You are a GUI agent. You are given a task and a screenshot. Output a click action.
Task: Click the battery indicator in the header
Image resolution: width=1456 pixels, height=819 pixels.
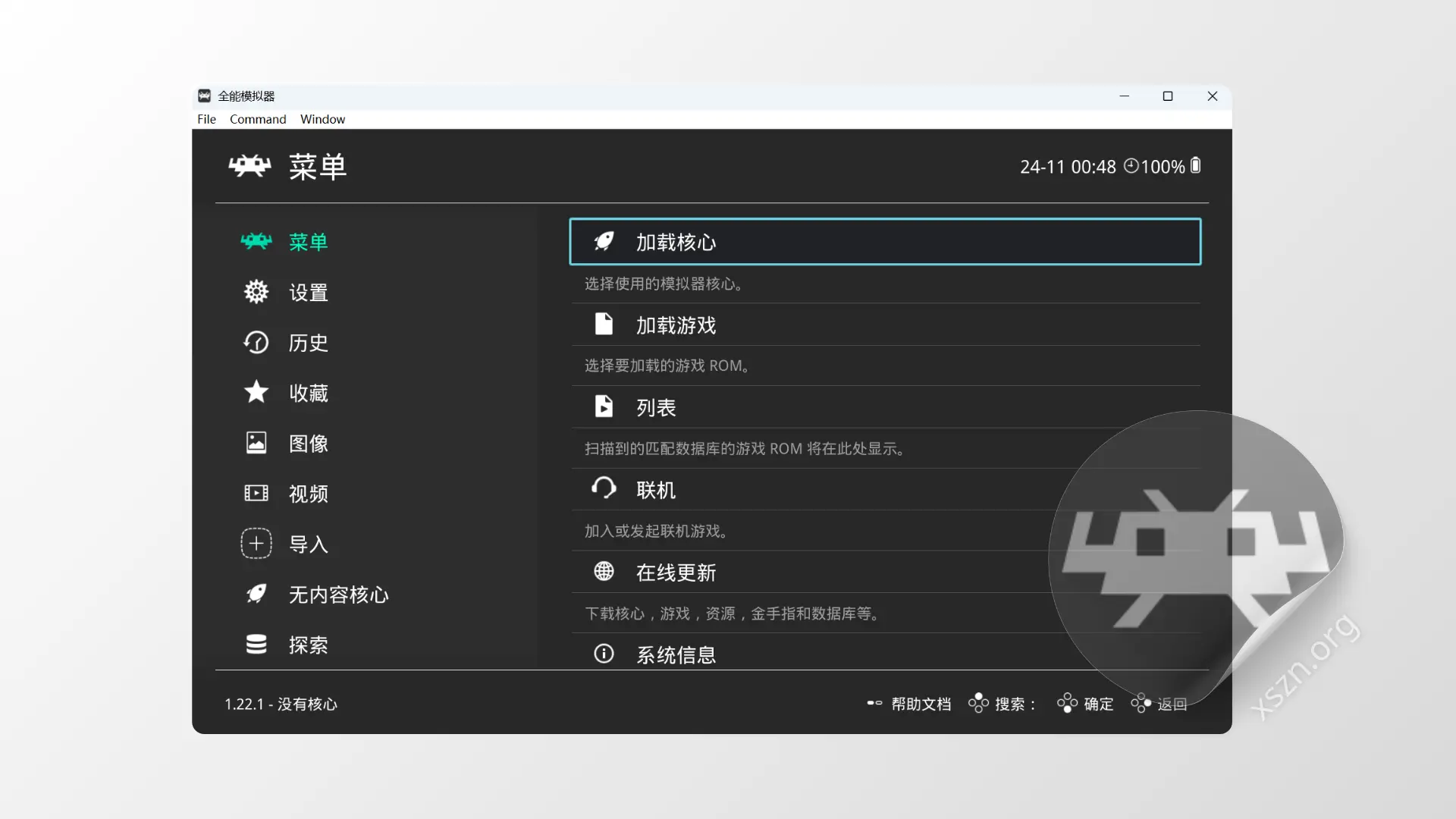click(1196, 166)
